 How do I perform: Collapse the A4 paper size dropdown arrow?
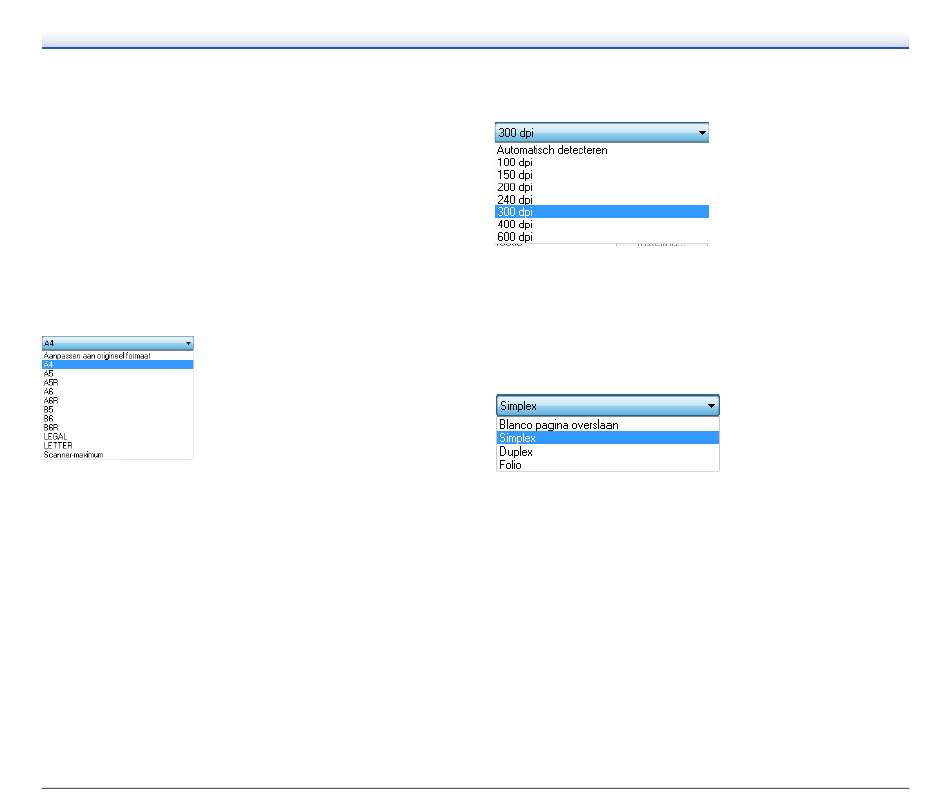click(188, 343)
